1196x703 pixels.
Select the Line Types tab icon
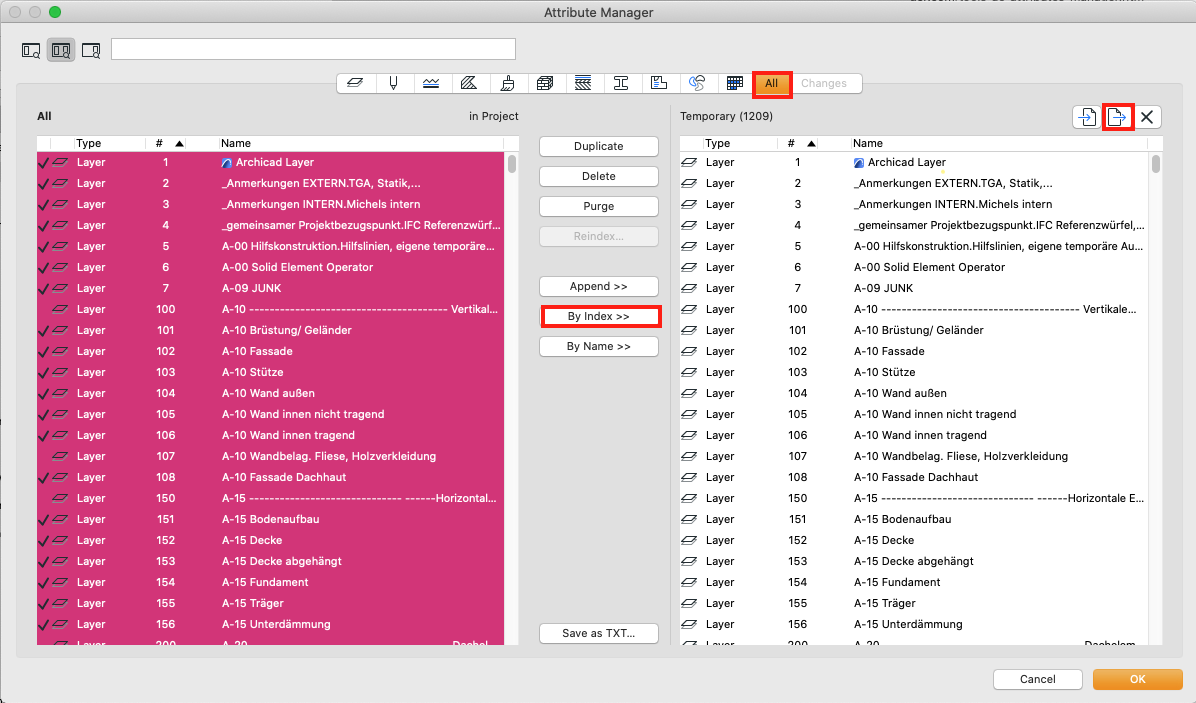431,84
